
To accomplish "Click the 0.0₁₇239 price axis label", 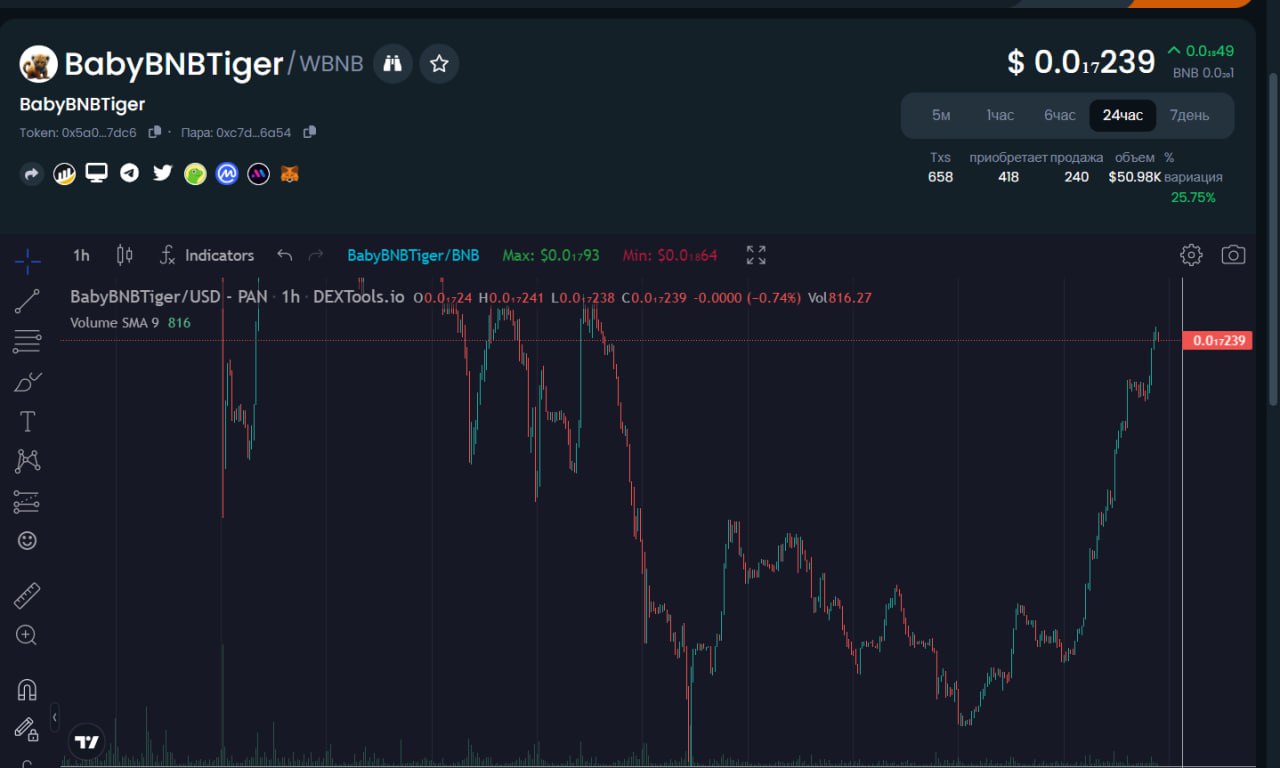I will click(1217, 341).
